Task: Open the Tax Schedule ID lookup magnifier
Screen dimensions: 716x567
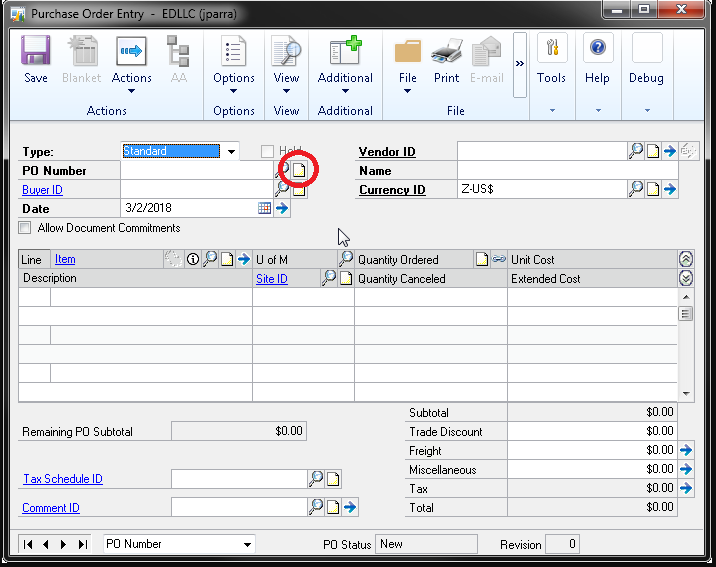Action: [316, 479]
